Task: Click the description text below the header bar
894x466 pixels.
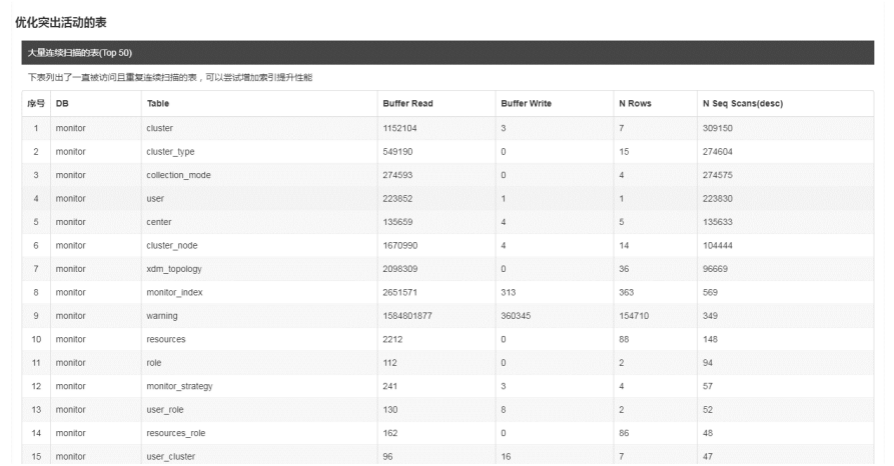Action: pos(170,77)
